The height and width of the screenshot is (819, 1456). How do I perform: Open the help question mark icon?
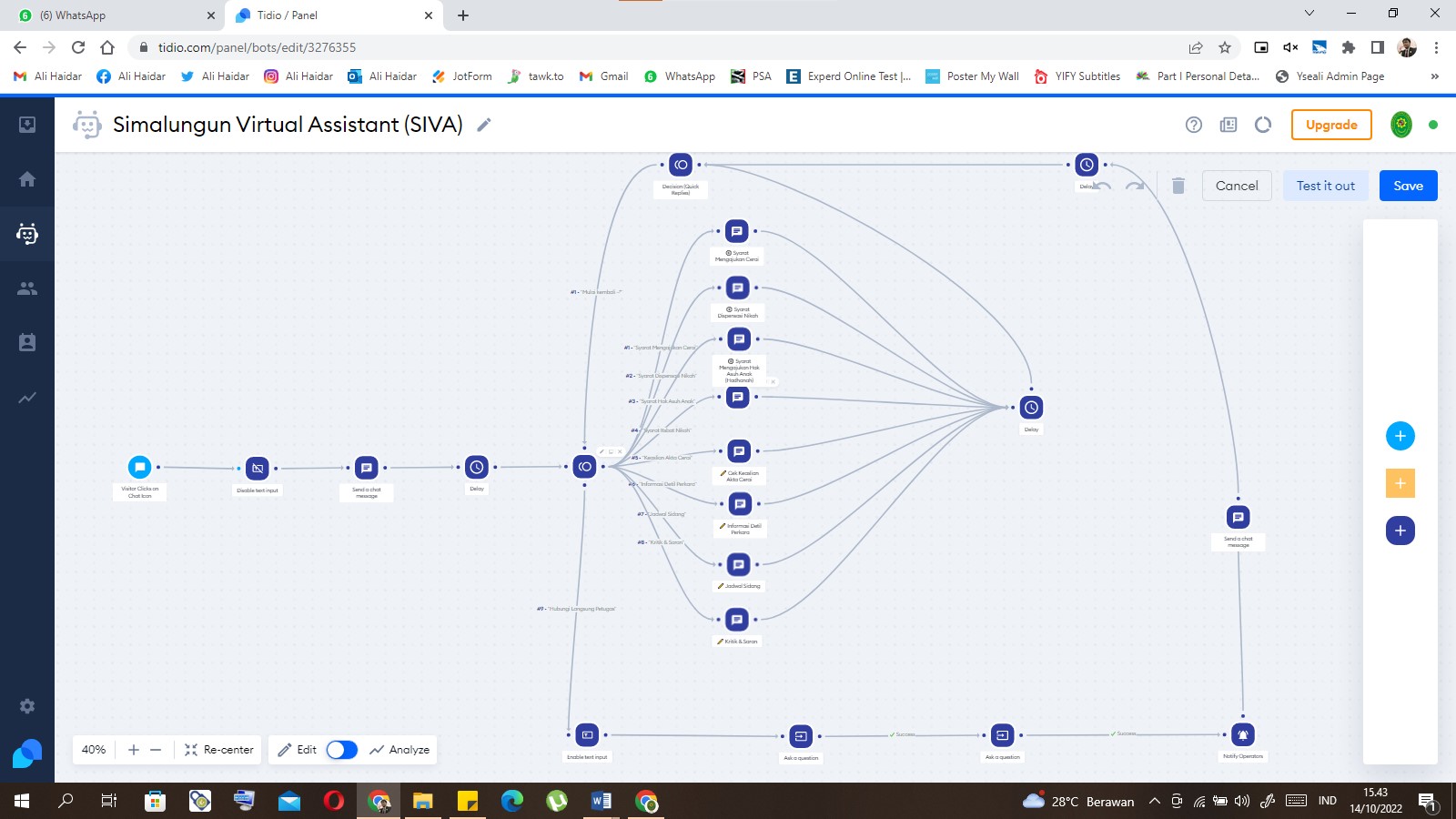(1194, 125)
